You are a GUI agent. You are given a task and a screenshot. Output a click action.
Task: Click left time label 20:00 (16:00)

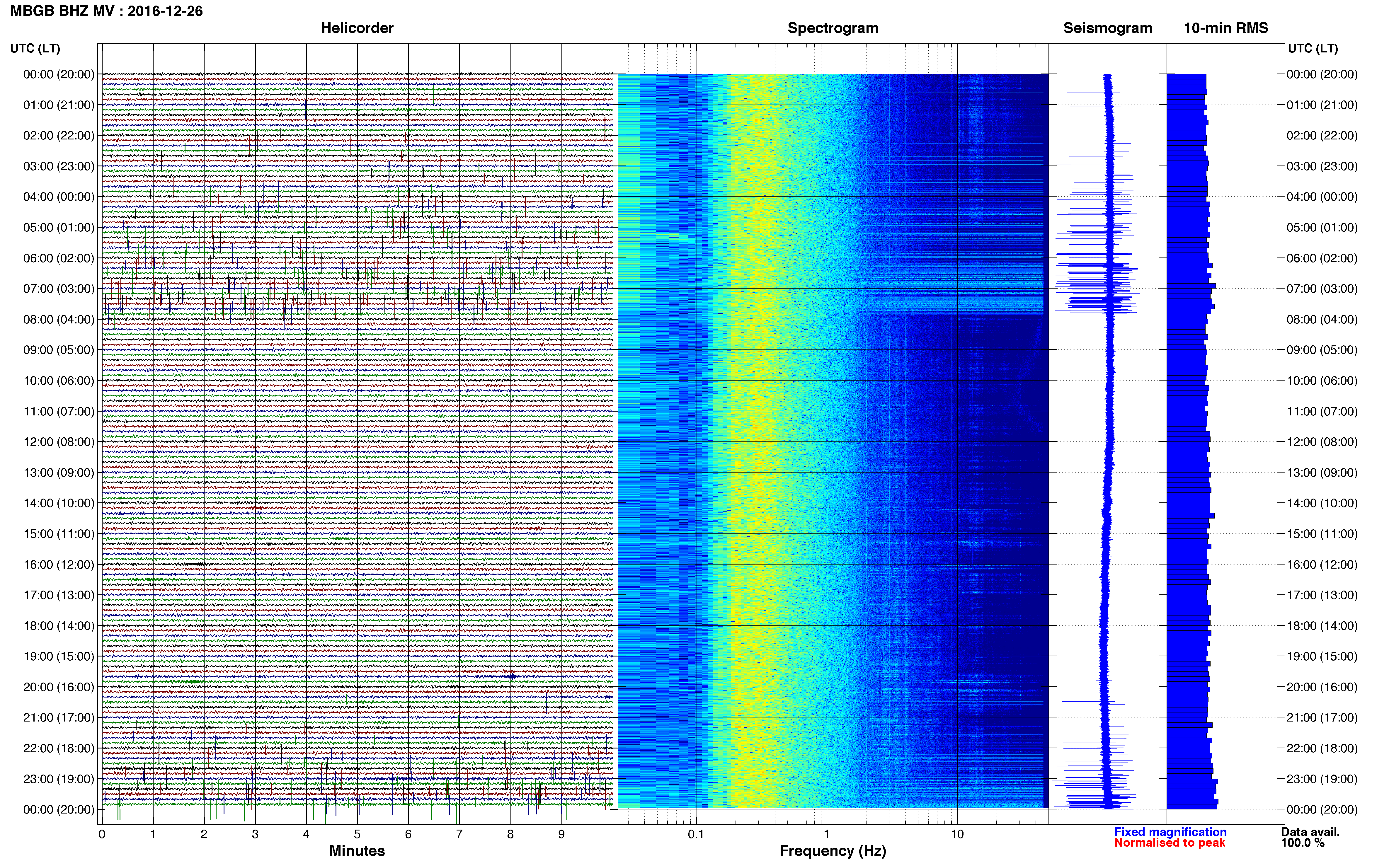click(x=59, y=687)
